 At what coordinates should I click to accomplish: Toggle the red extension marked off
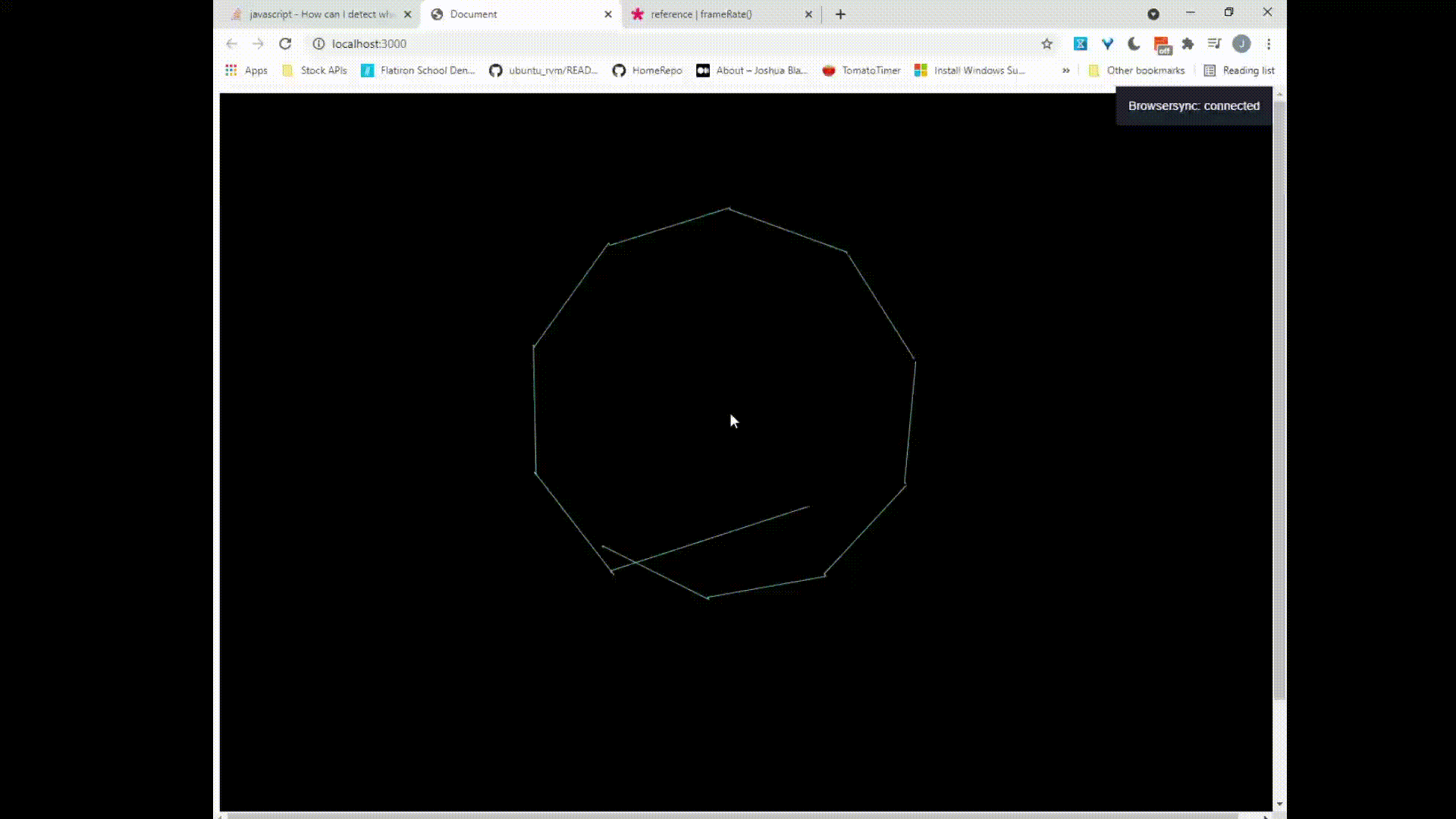(x=1162, y=45)
